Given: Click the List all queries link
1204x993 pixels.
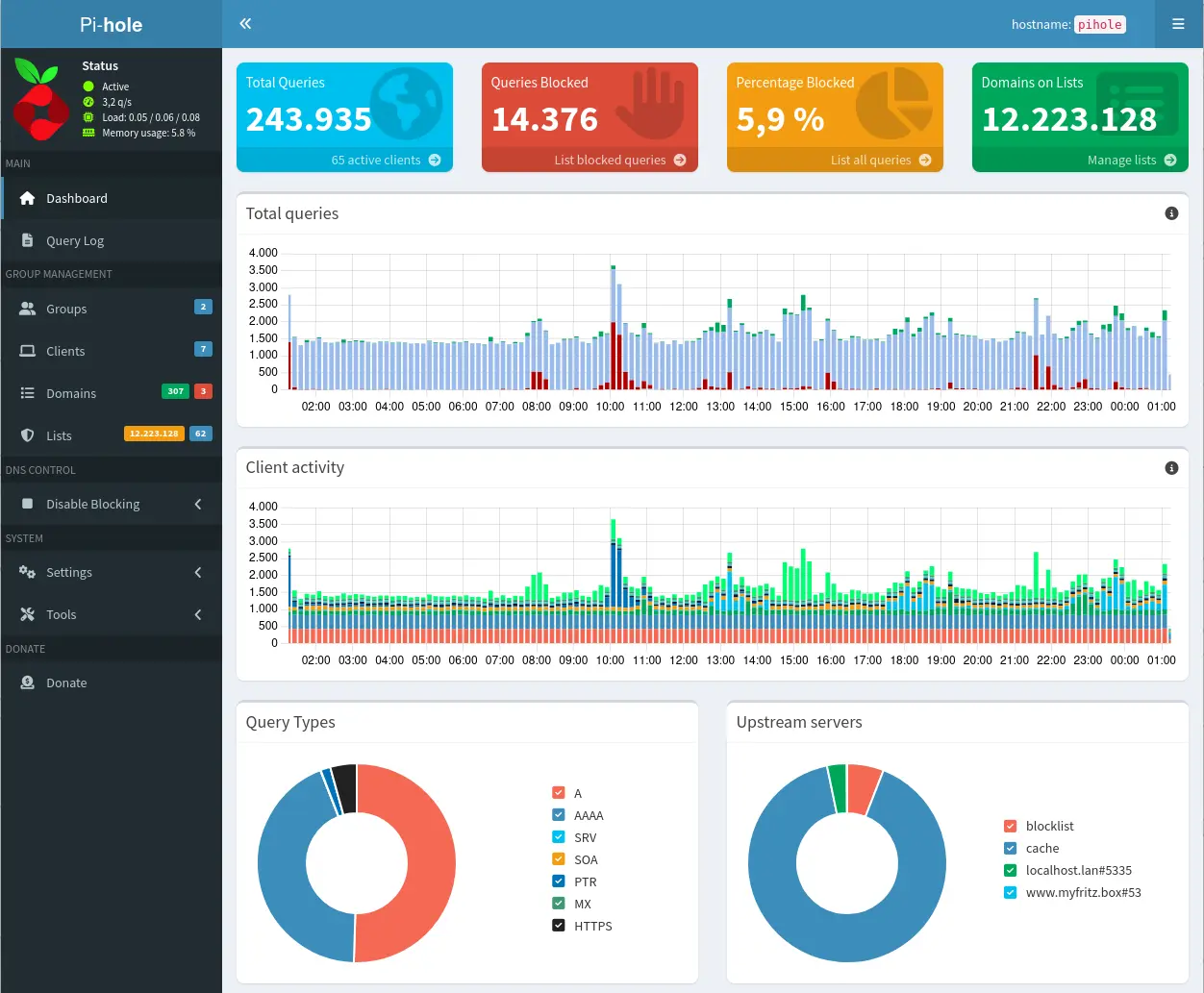Looking at the screenshot, I should (870, 161).
